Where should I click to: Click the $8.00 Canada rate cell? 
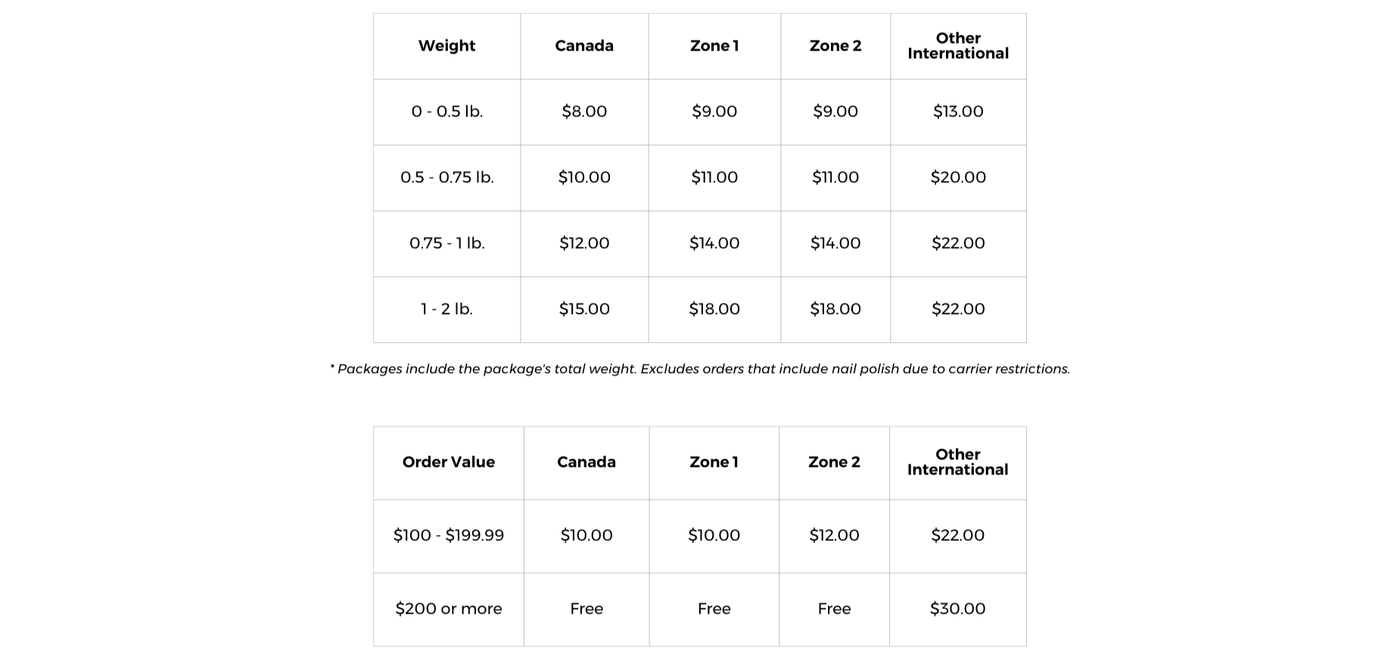click(584, 112)
